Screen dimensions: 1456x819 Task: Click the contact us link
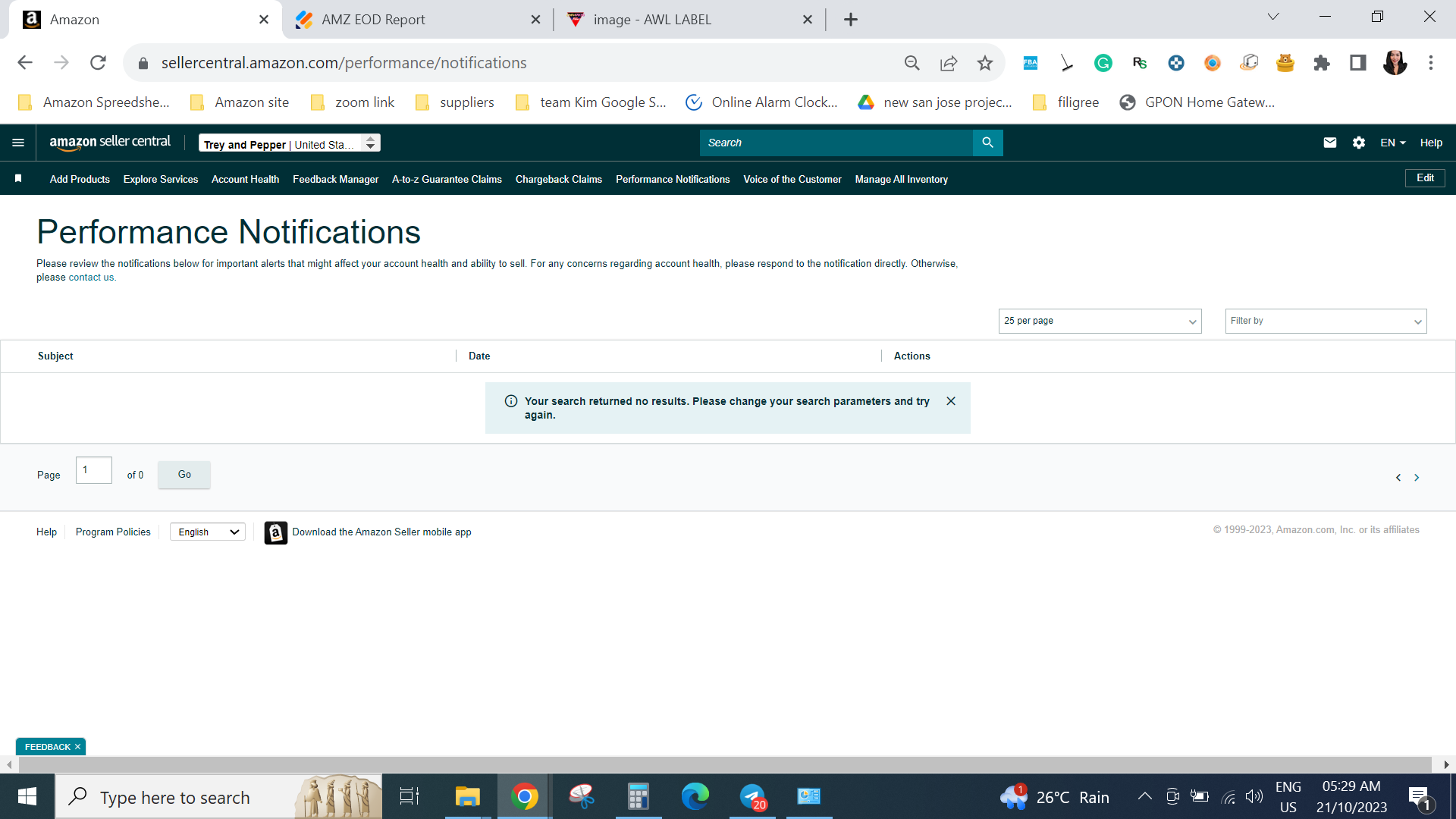click(x=91, y=278)
